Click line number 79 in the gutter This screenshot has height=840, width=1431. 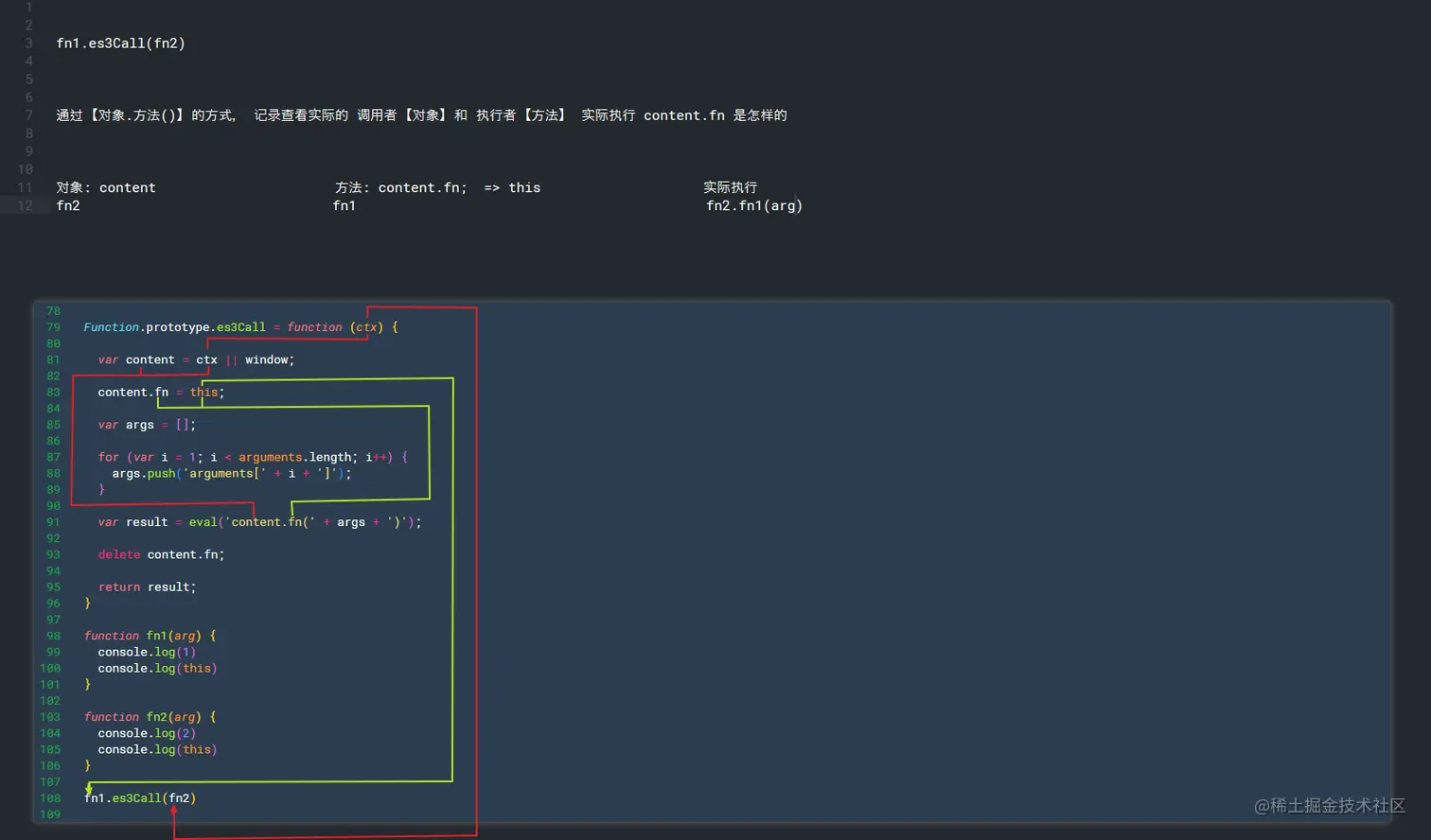[x=53, y=326]
